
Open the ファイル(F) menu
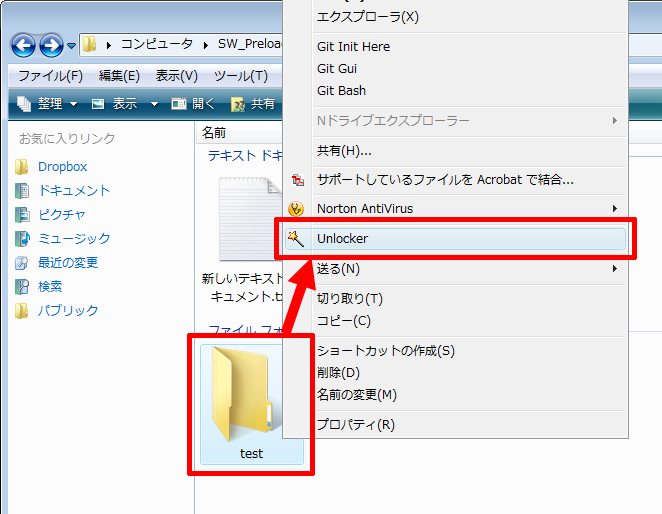coord(50,76)
